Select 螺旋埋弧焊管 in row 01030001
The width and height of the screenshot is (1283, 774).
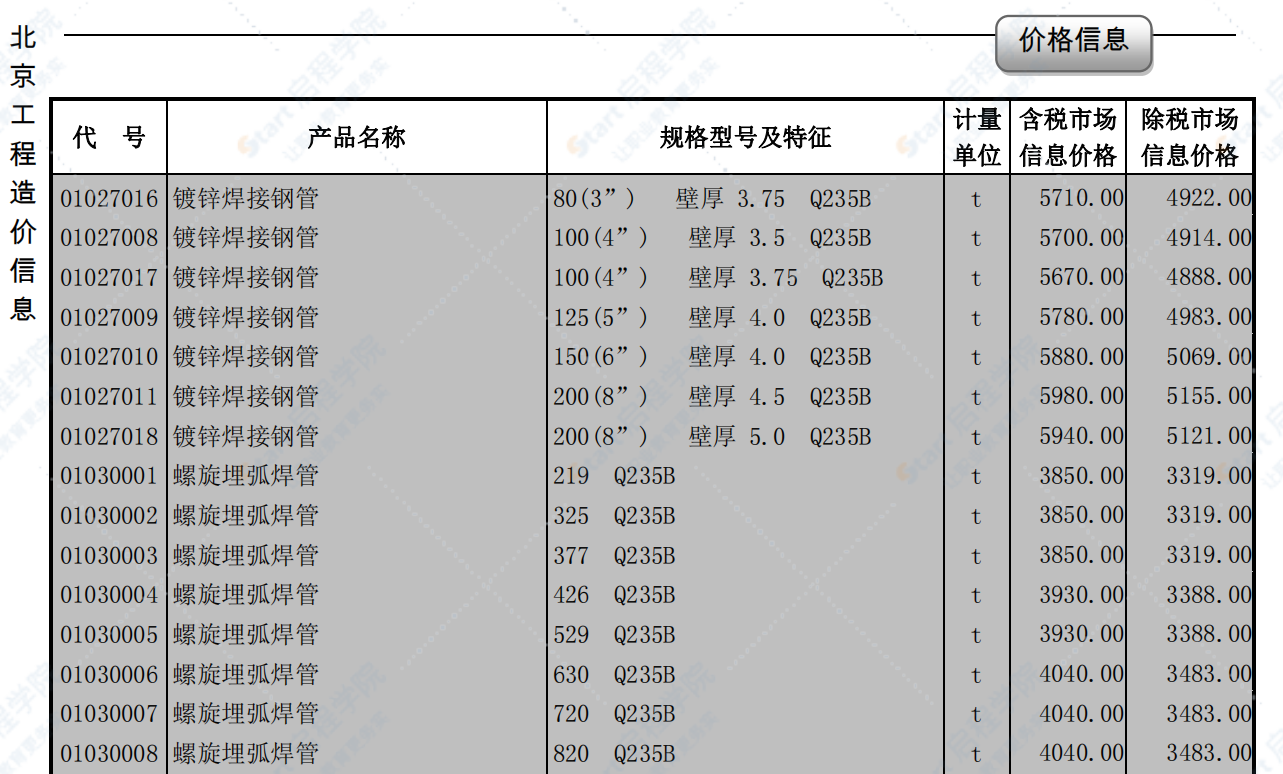[x=246, y=476]
